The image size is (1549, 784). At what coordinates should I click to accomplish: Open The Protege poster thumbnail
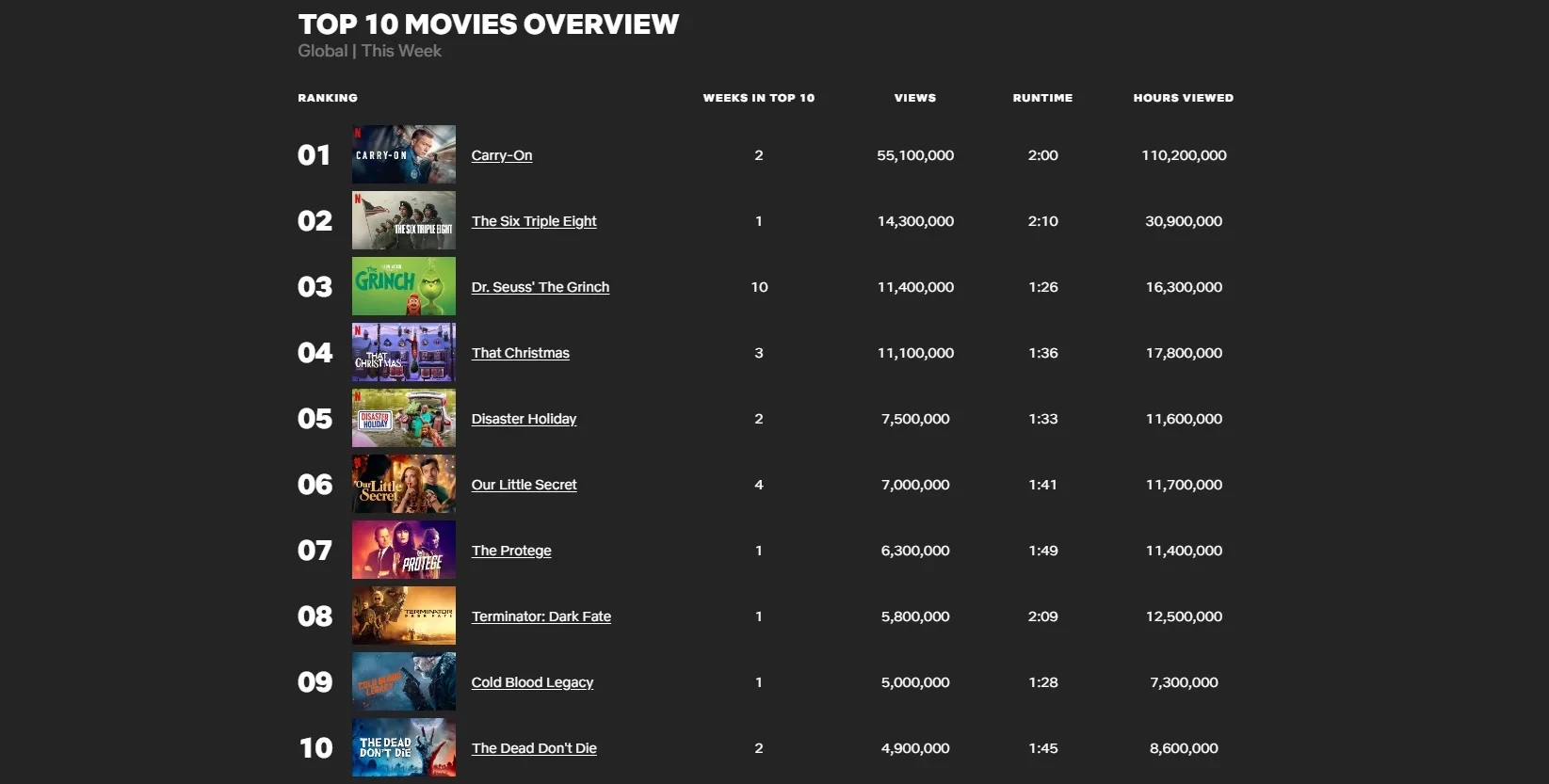point(403,550)
